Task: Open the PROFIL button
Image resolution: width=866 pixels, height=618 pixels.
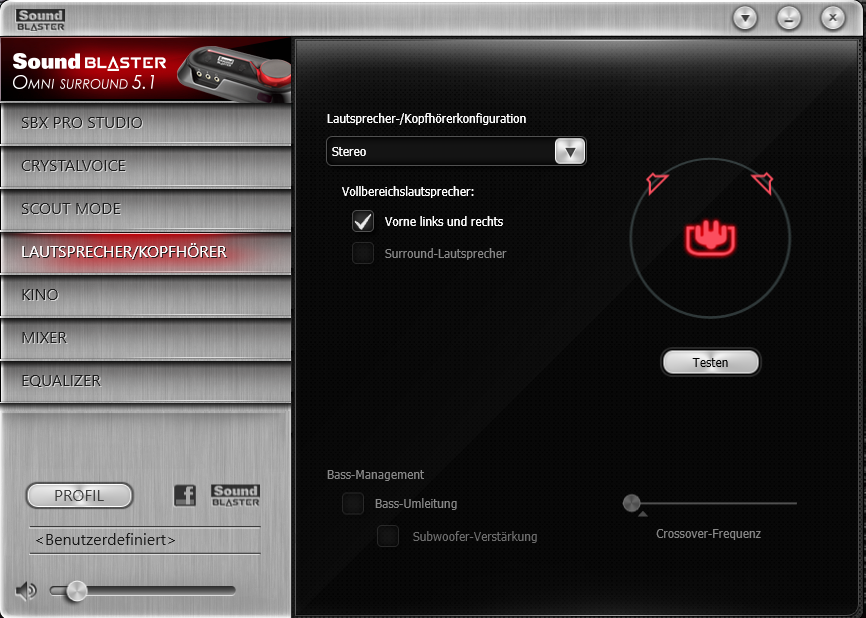Action: pos(80,495)
